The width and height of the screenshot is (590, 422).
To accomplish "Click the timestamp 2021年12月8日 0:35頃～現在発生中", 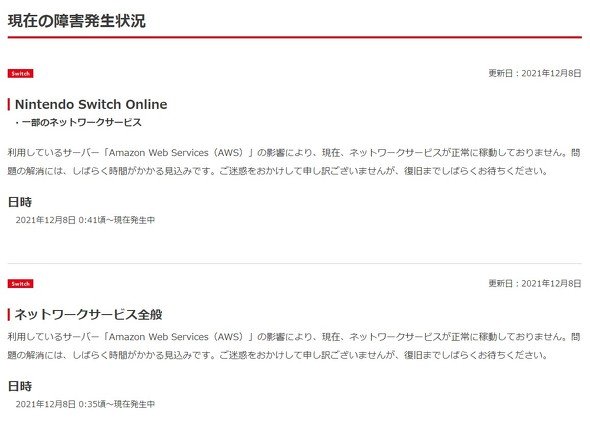I will pos(85,404).
